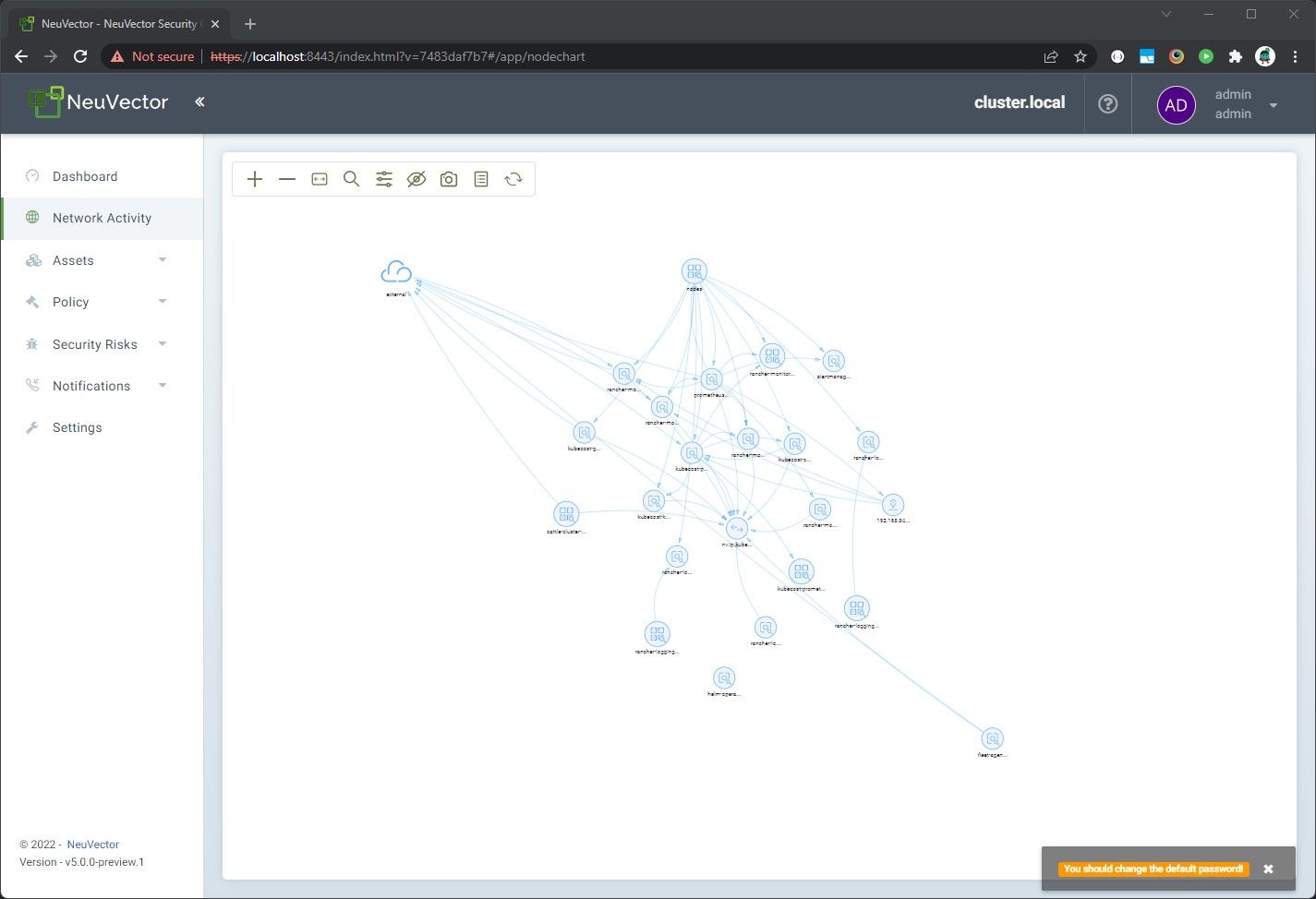The image size is (1316, 899).
Task: Click the Not secure warning indicator
Action: click(152, 56)
